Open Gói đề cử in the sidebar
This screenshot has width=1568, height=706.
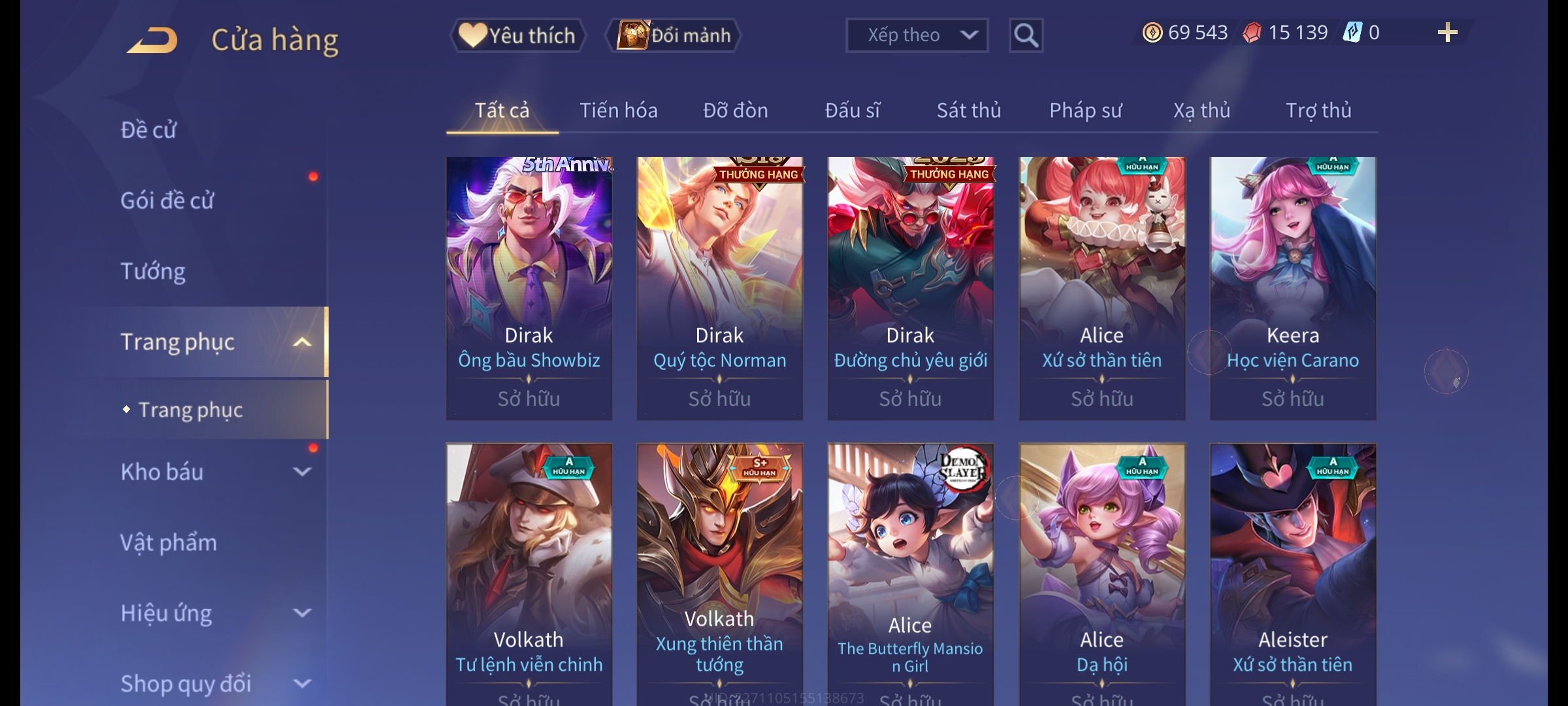167,201
